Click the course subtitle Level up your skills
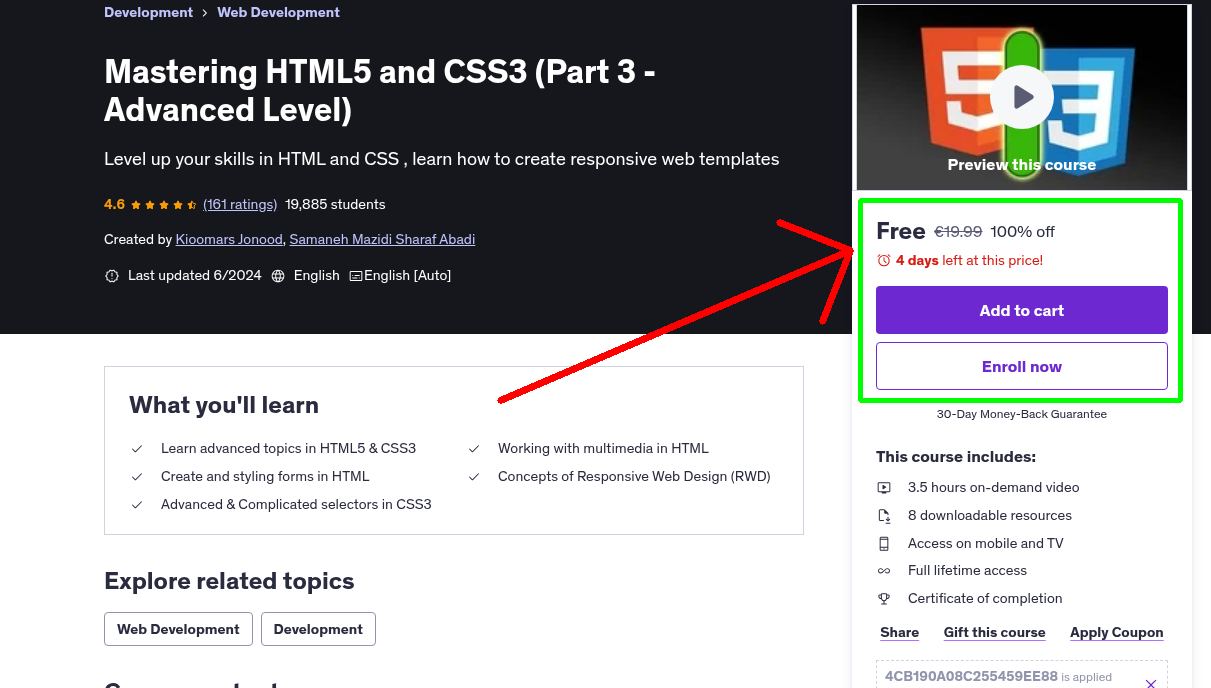Screen dimensions: 1211x688 coord(441,159)
